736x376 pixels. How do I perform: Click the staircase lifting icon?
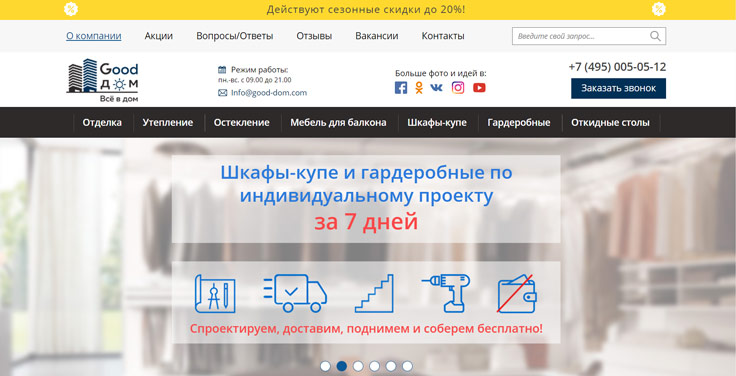click(374, 293)
